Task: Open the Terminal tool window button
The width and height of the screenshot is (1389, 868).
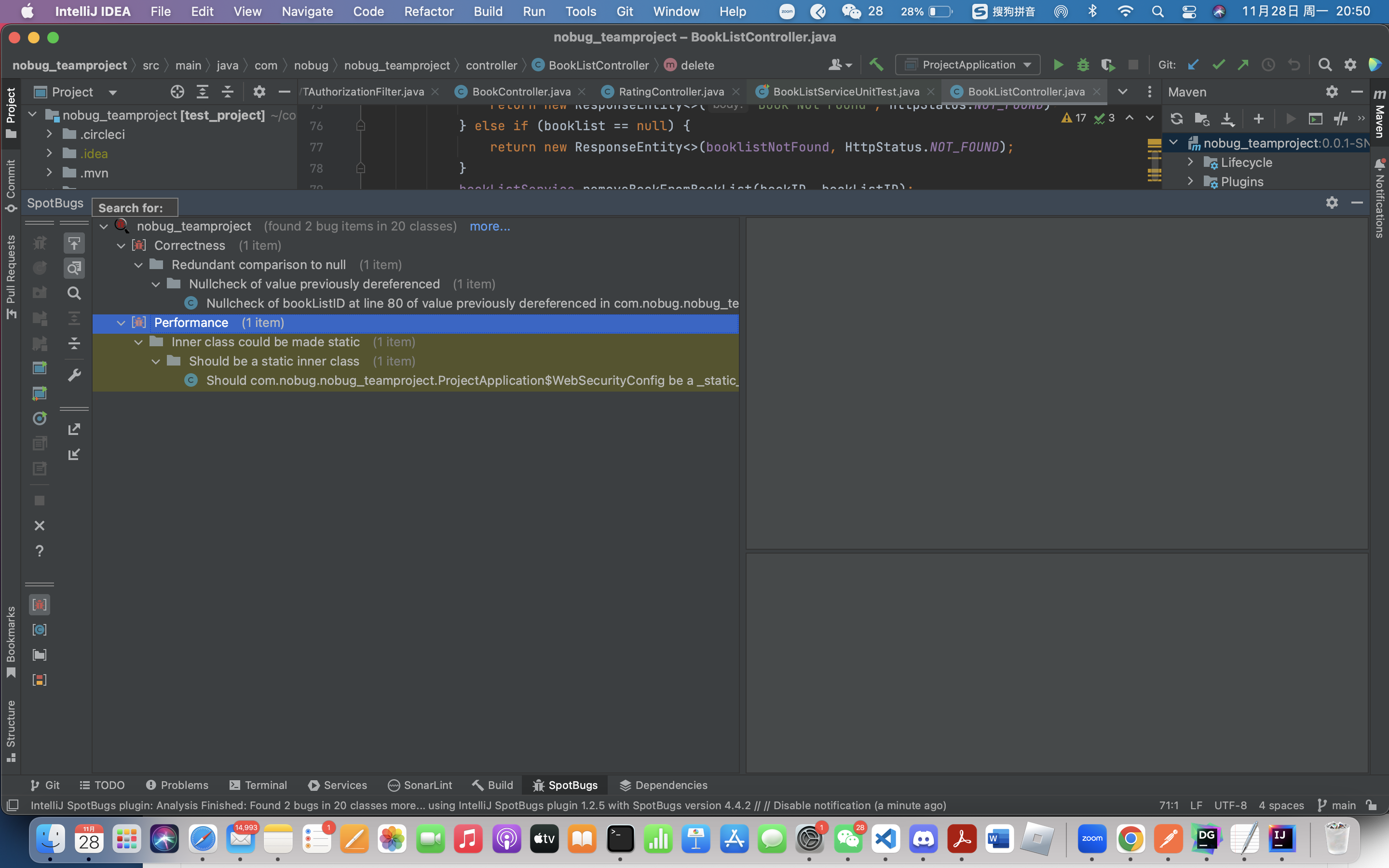Action: 259,785
